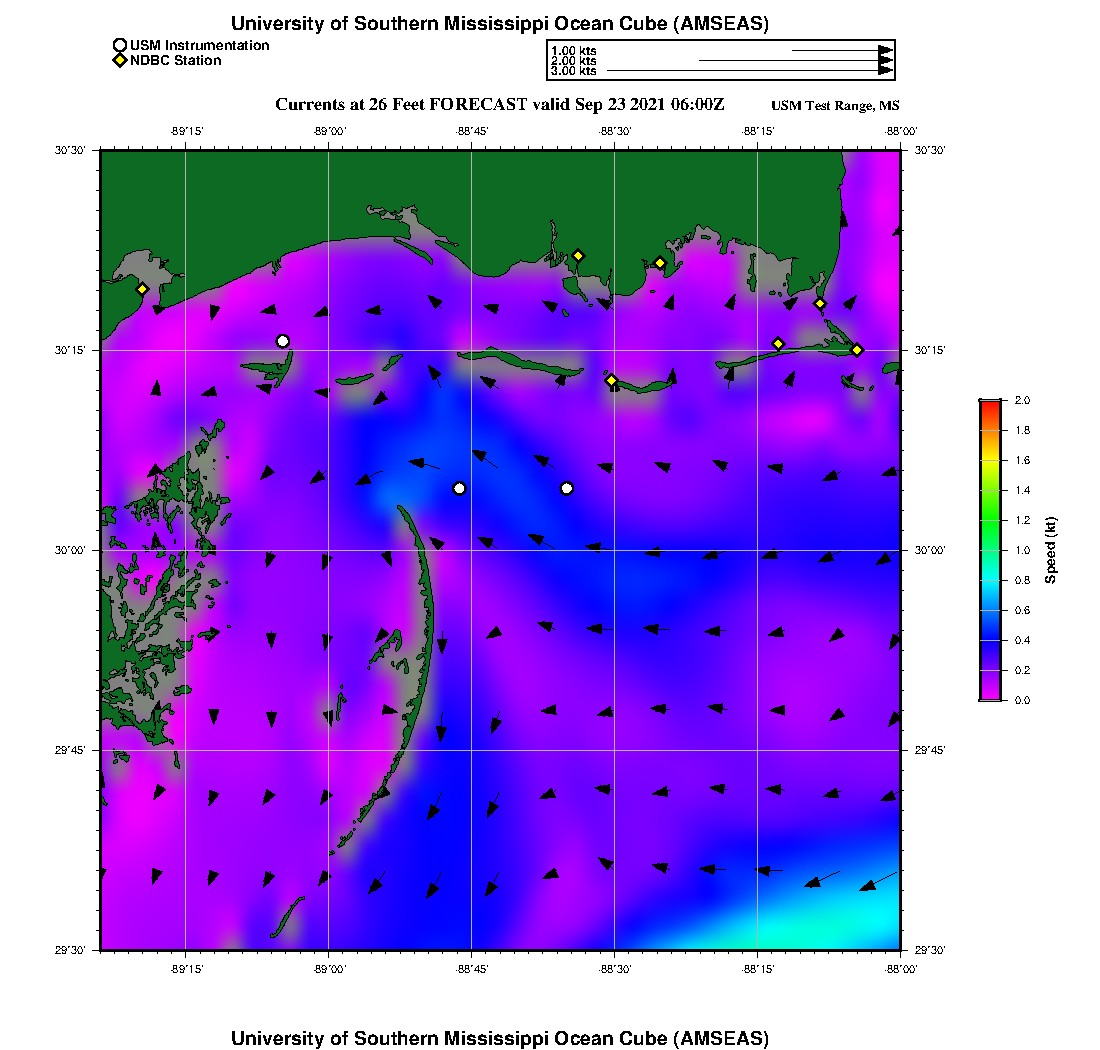Click the top 'Ocean Cube (AMSEAS)' header title
1100x1050 pixels.
point(499,23)
